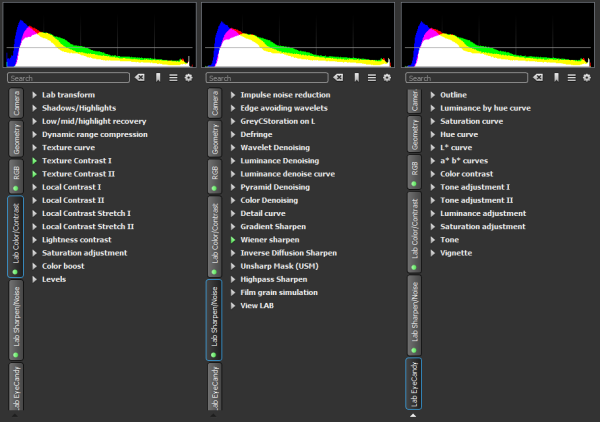Toggle the green-marked Texture Contrast I module
The height and width of the screenshot is (422, 600).
pyautogui.click(x=34, y=160)
